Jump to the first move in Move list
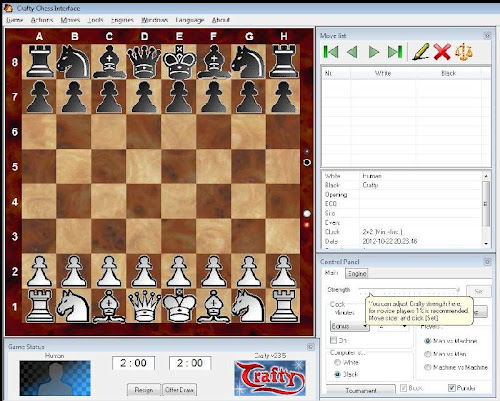 [x=331, y=52]
